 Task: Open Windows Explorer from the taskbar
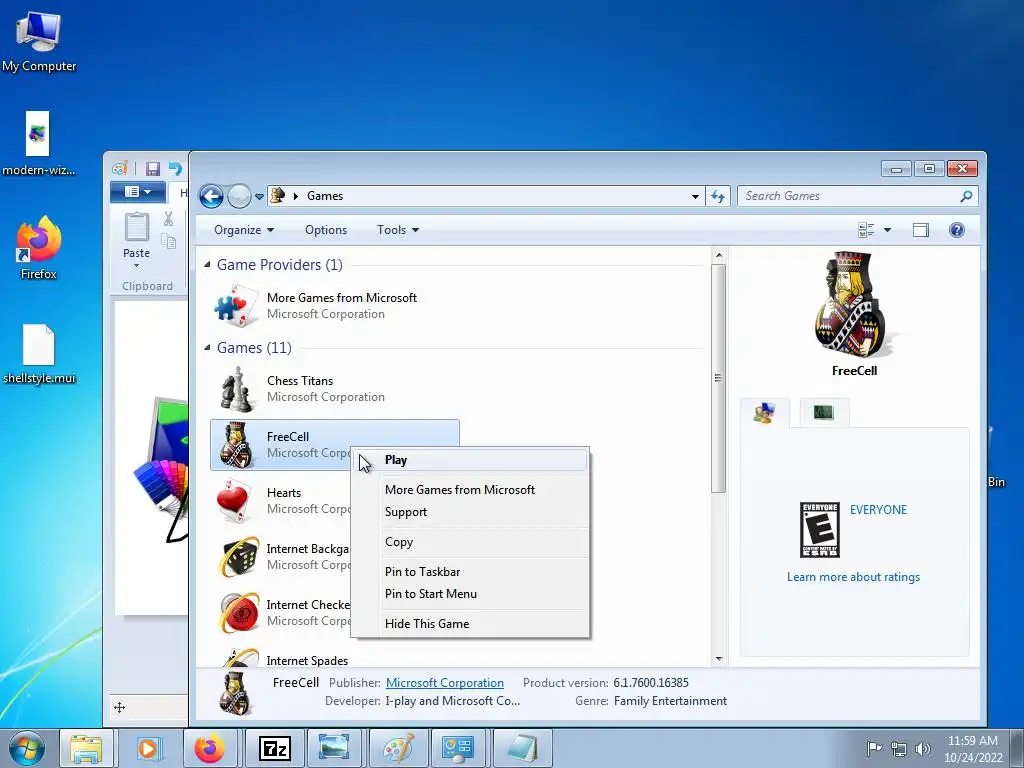click(x=86, y=748)
